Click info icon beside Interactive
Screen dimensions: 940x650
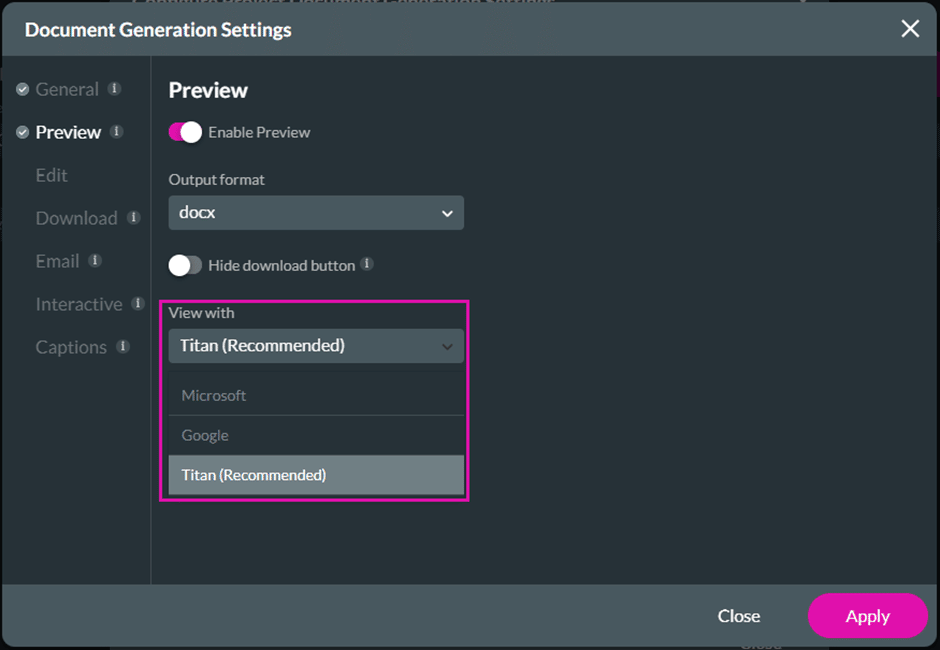tap(138, 304)
